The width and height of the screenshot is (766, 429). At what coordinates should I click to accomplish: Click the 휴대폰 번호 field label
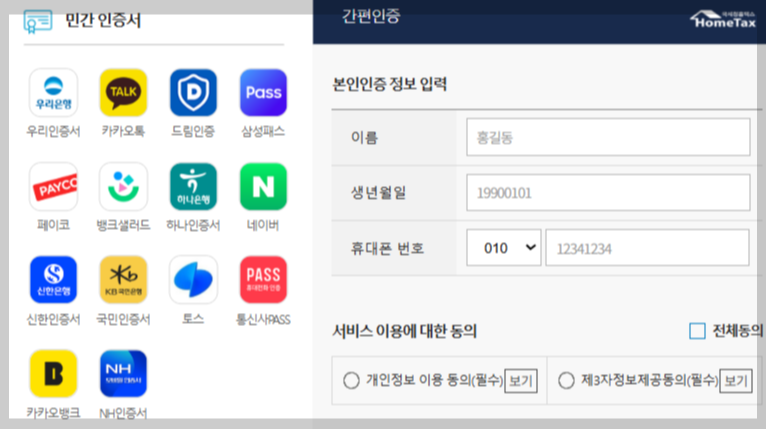coord(387,248)
